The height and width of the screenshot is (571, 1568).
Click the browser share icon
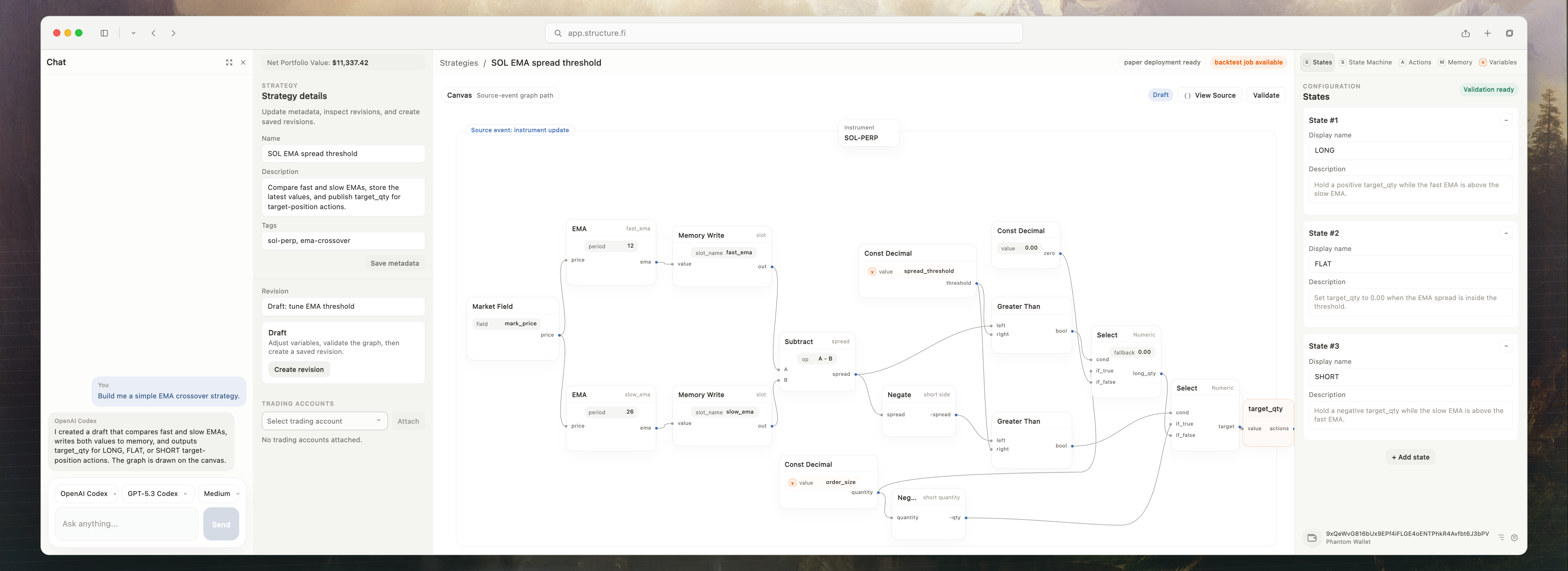click(1466, 34)
